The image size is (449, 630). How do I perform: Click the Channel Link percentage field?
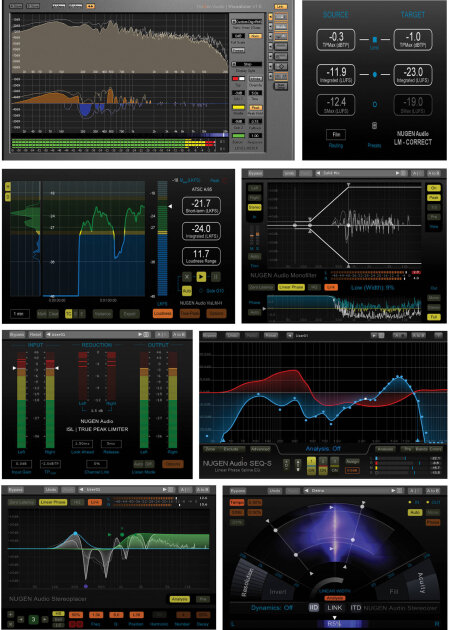pyautogui.click(x=97, y=464)
